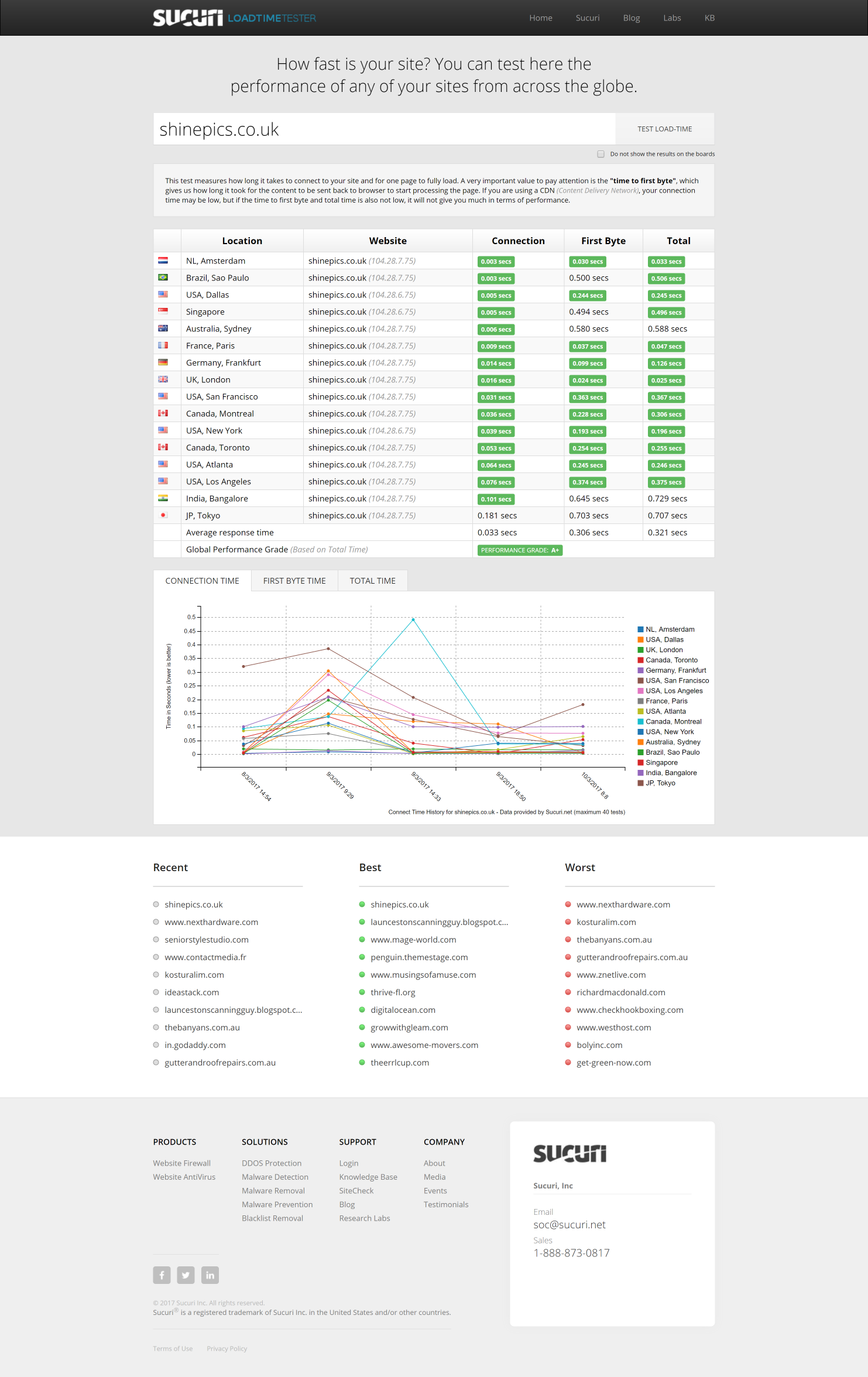Open the Sucuri nav menu item
868x1377 pixels.
pyautogui.click(x=588, y=18)
